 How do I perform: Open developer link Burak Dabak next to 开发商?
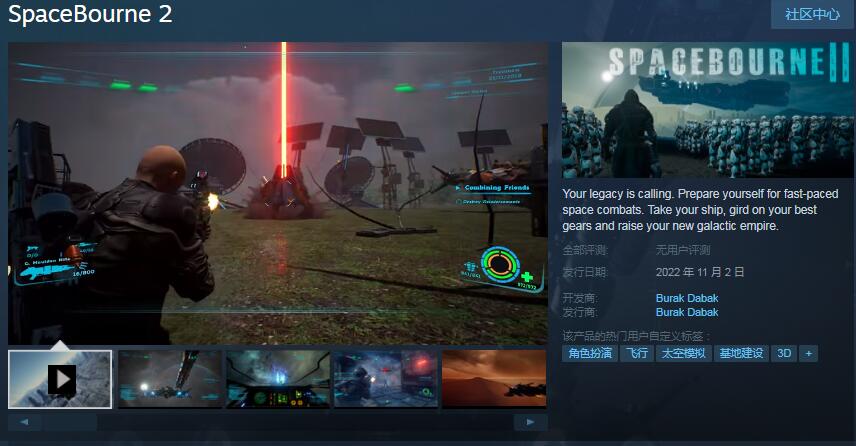pos(687,298)
